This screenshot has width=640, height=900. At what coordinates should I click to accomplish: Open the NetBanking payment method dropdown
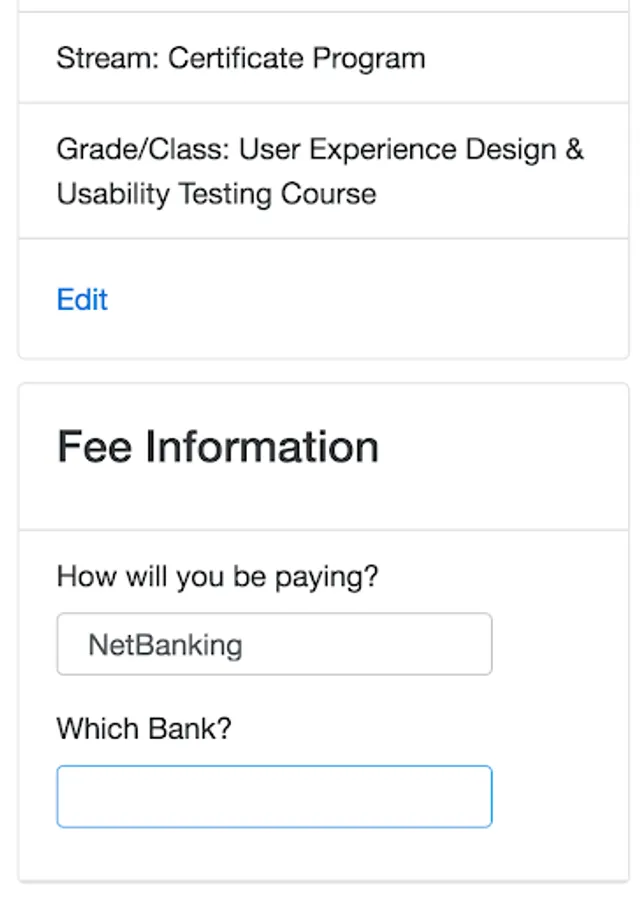click(274, 644)
